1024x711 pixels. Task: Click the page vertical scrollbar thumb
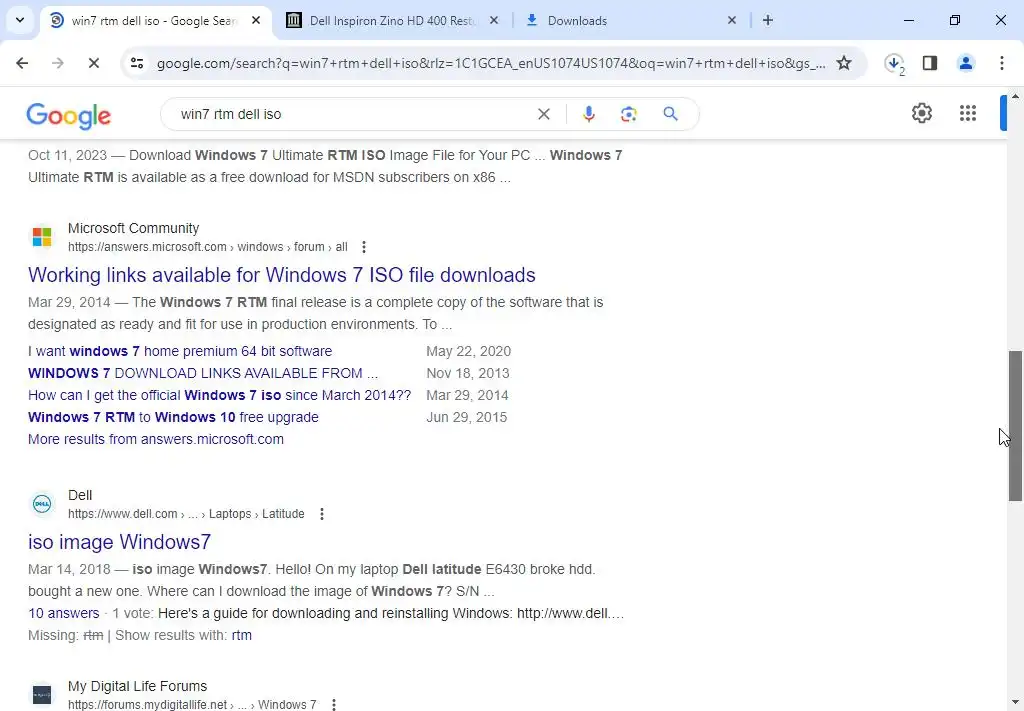[x=1015, y=426]
